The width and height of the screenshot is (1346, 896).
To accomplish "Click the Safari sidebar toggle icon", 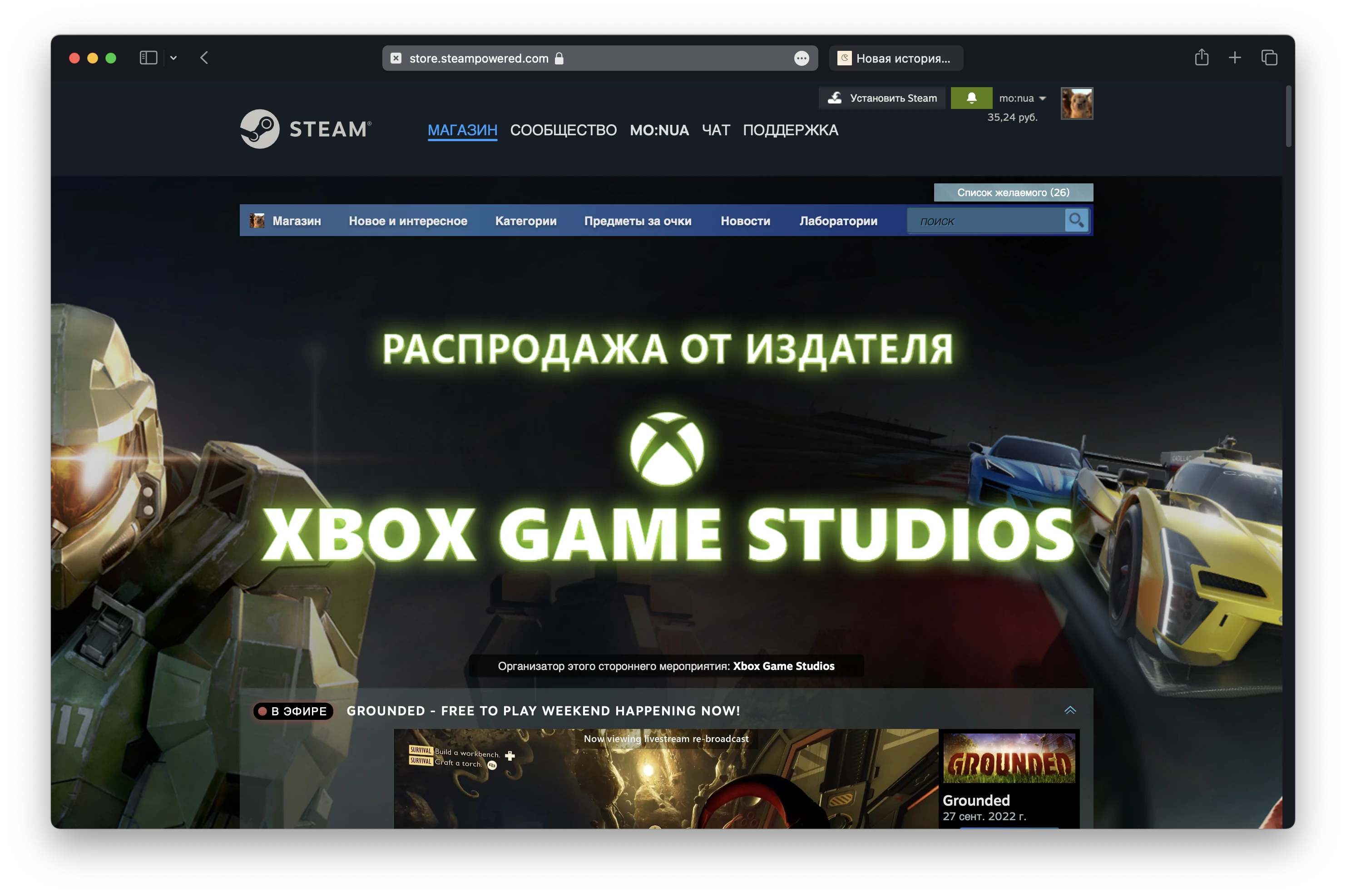I will coord(148,58).
